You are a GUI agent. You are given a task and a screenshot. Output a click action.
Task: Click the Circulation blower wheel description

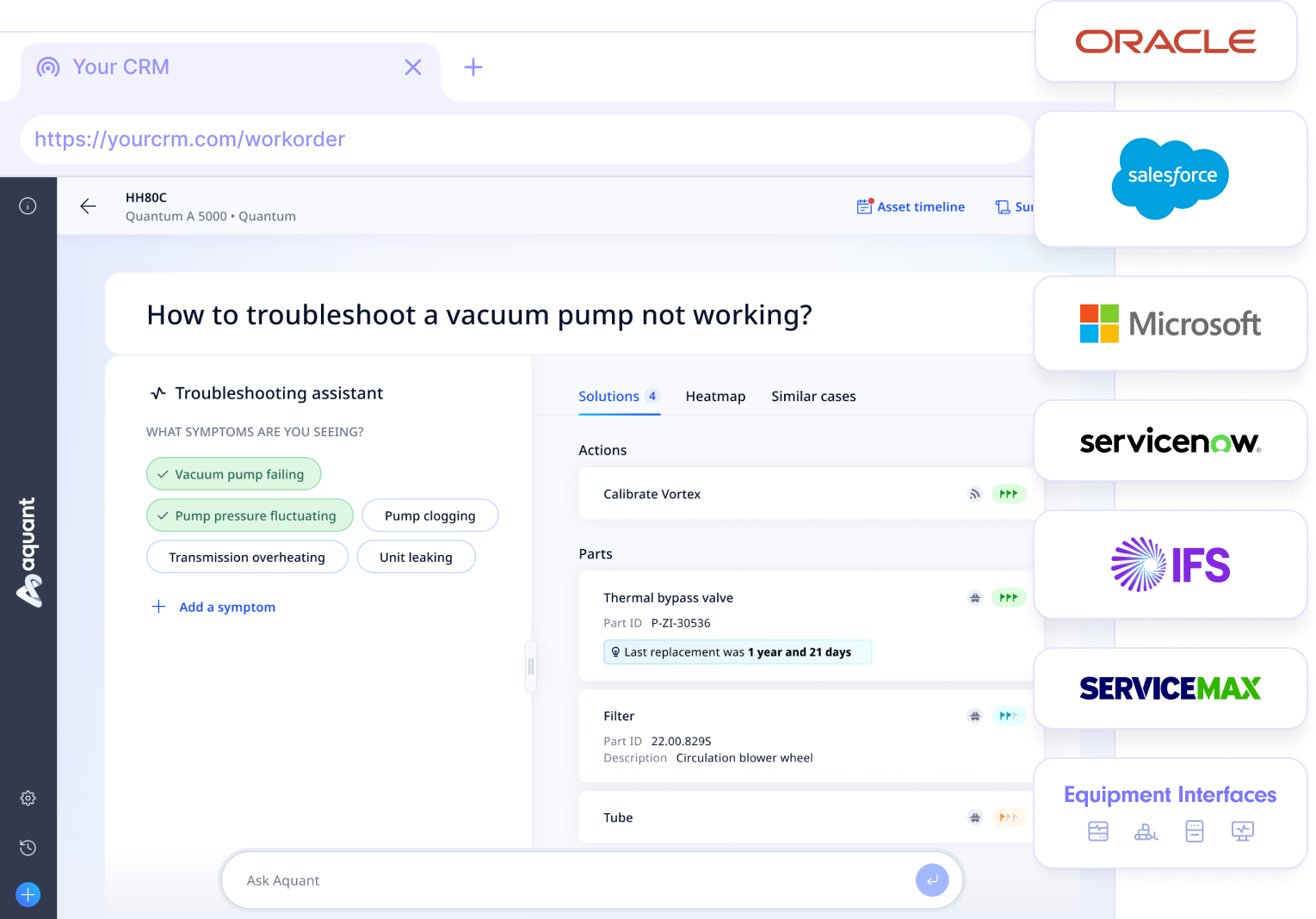tap(744, 758)
